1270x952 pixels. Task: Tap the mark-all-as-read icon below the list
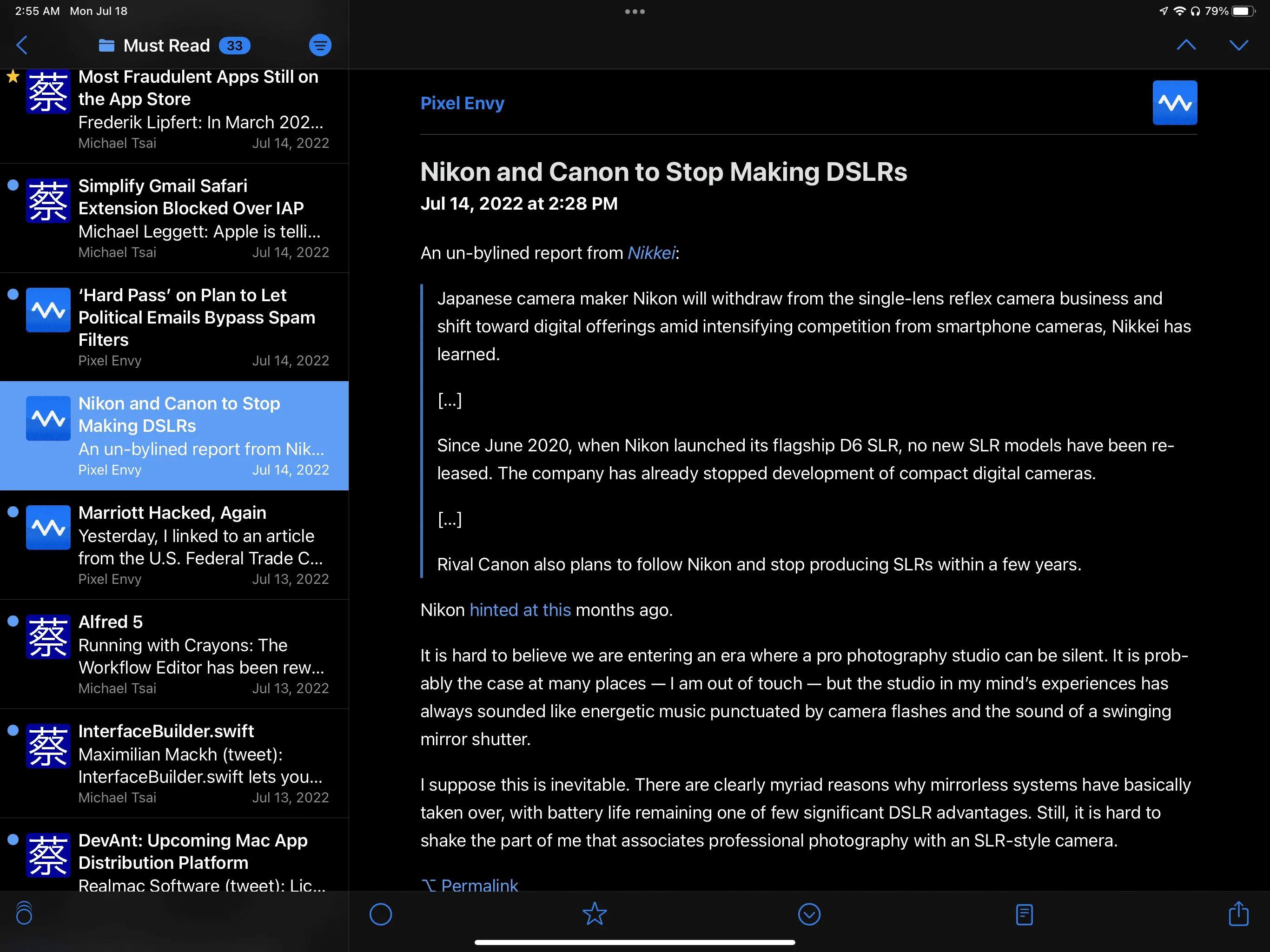24,913
